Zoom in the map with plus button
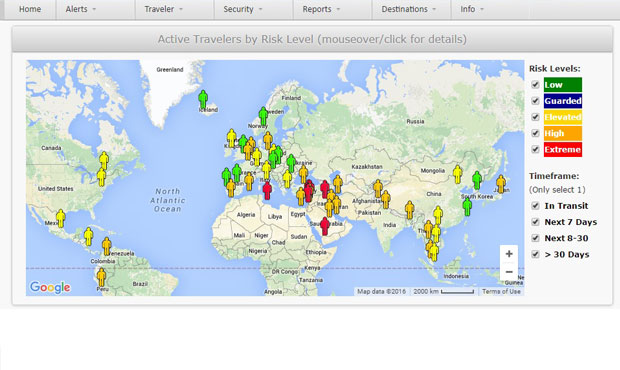Viewport: 620px width, 370px height. click(509, 254)
